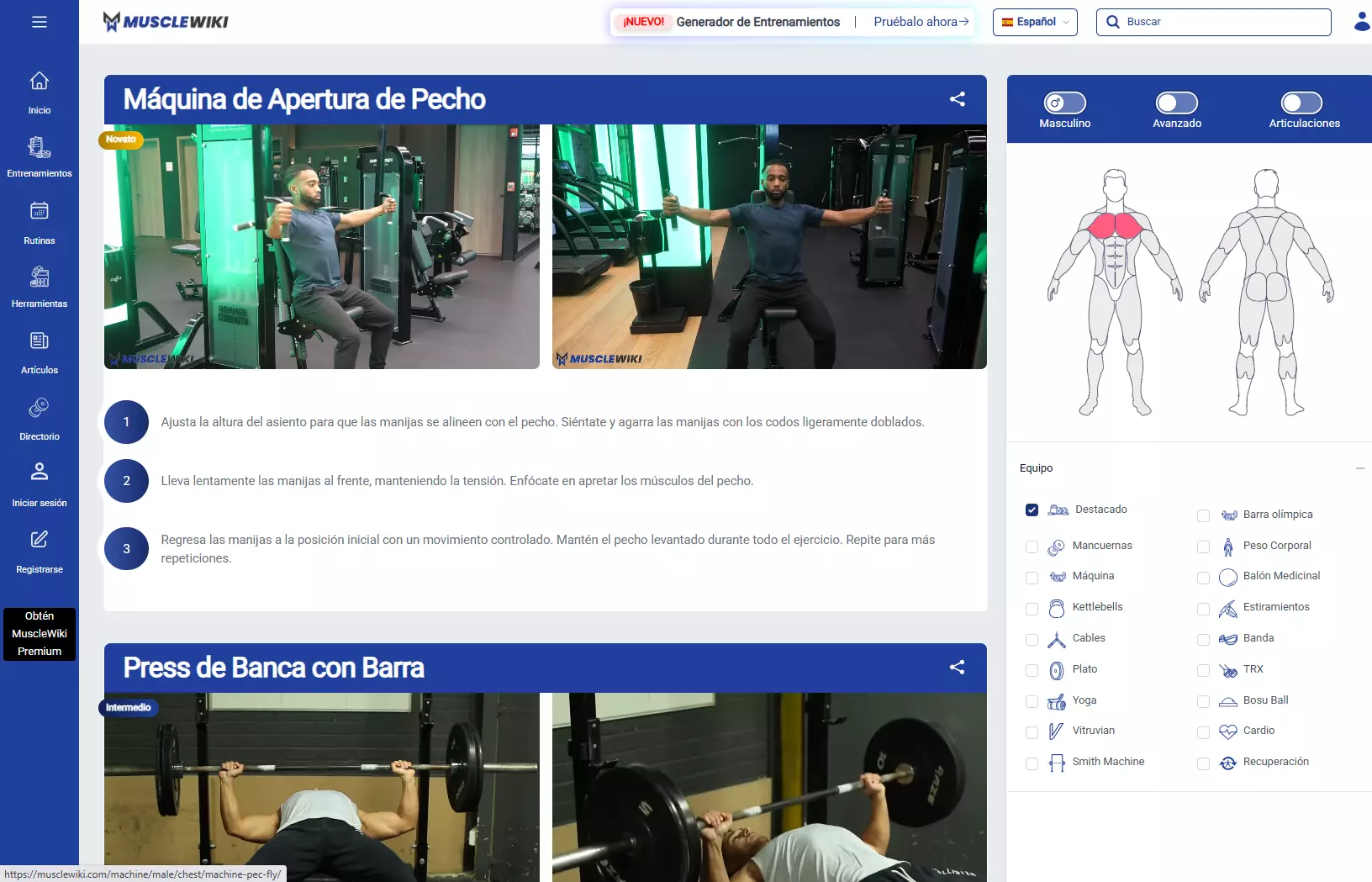Open Herramientas in the sidebar

[40, 287]
